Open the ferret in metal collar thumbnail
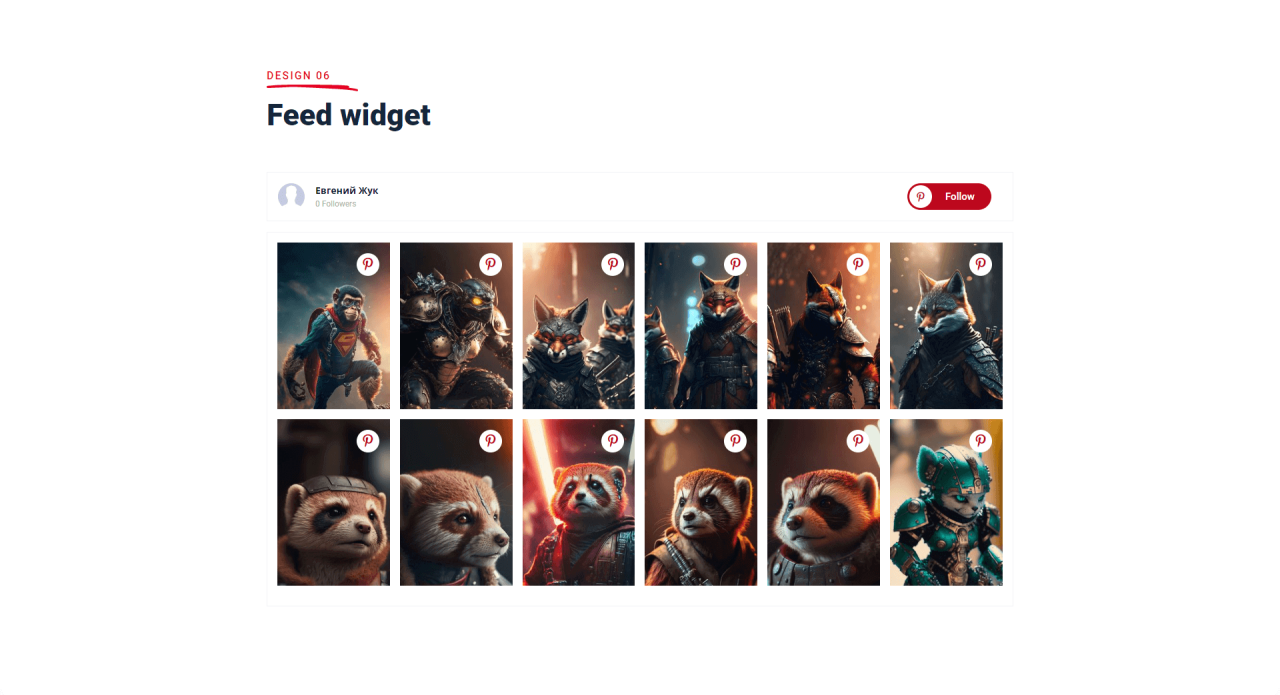Screen dimensions: 1280x695 (x=823, y=502)
